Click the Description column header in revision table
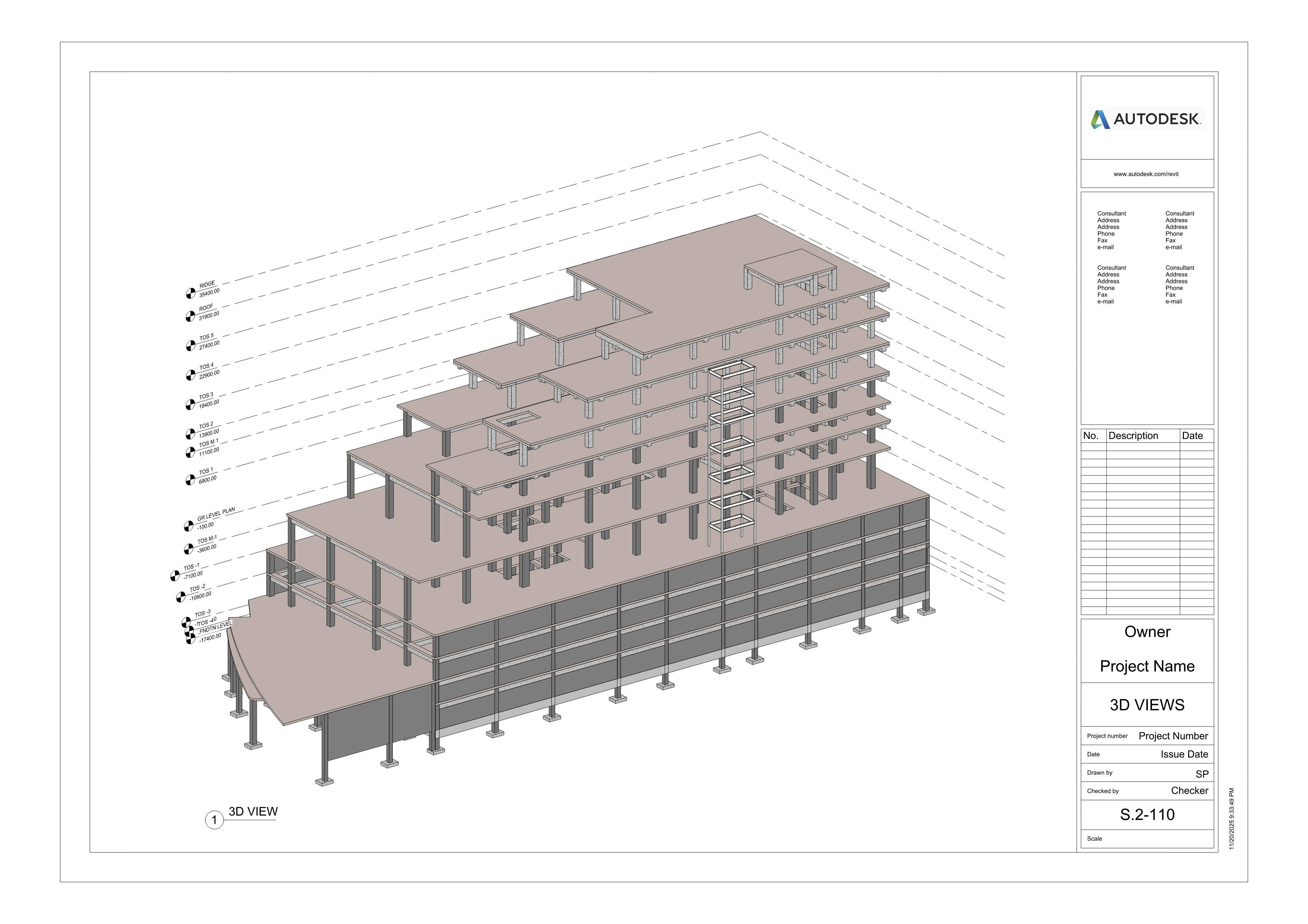This screenshot has width=1308, height=924. (1133, 436)
